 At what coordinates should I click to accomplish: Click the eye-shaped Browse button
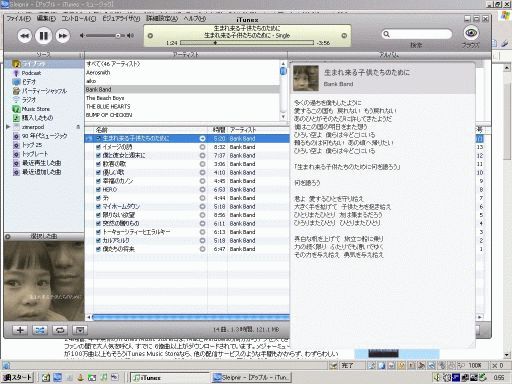(471, 33)
